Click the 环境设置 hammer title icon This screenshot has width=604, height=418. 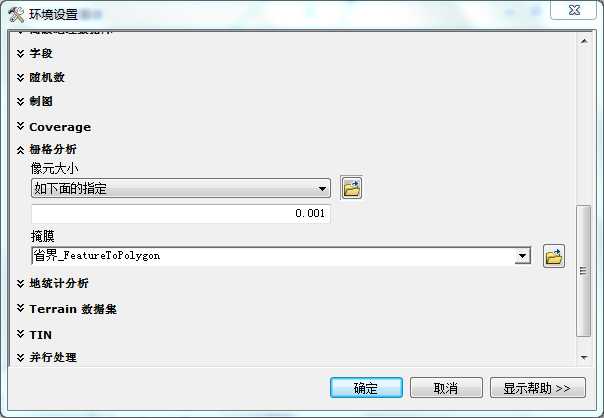pos(16,15)
